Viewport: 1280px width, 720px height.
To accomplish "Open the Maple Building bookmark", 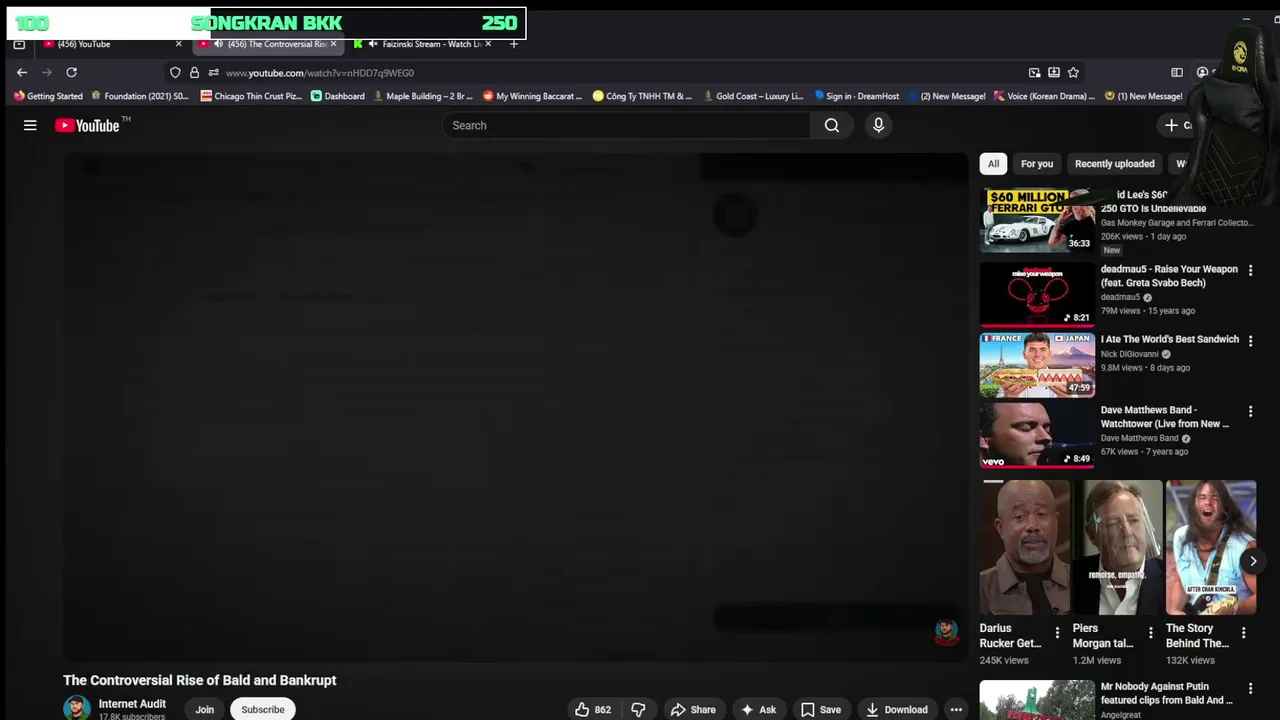I will [x=422, y=96].
